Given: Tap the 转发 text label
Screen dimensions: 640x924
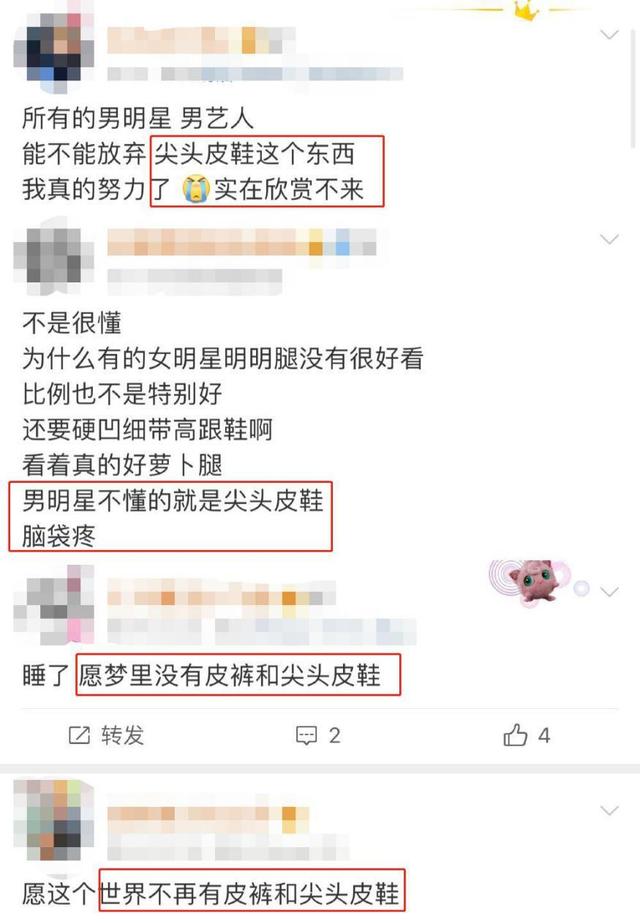Looking at the screenshot, I should click(x=123, y=735).
